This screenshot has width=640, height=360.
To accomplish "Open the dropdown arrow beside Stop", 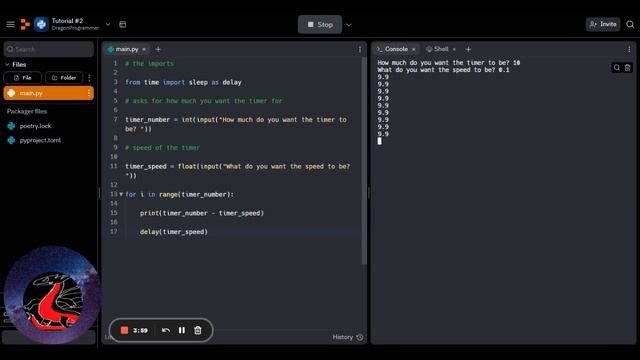I will coord(349,25).
